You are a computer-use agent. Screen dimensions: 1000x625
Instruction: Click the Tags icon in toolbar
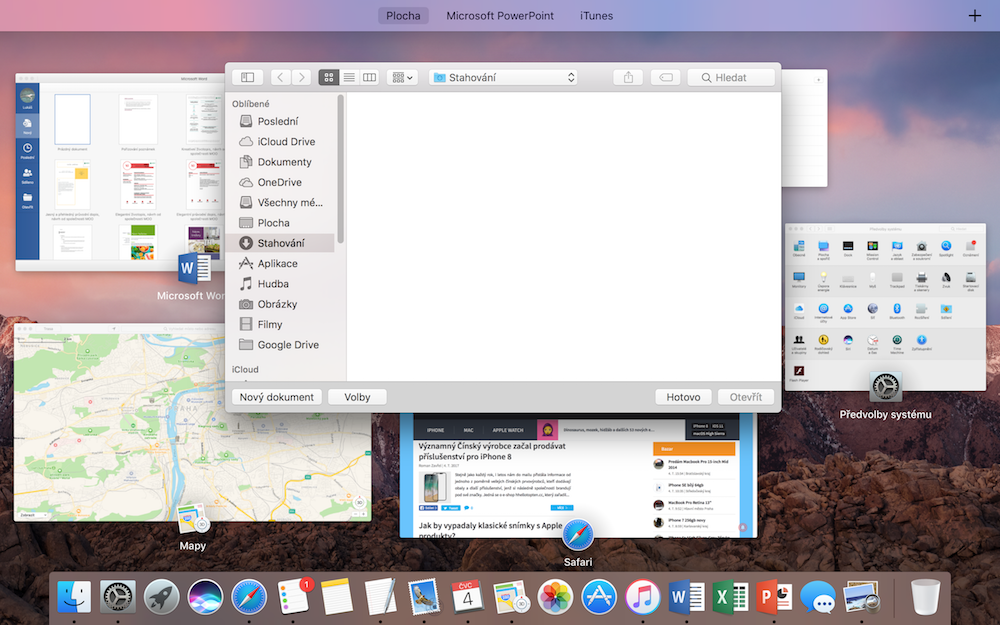click(664, 77)
